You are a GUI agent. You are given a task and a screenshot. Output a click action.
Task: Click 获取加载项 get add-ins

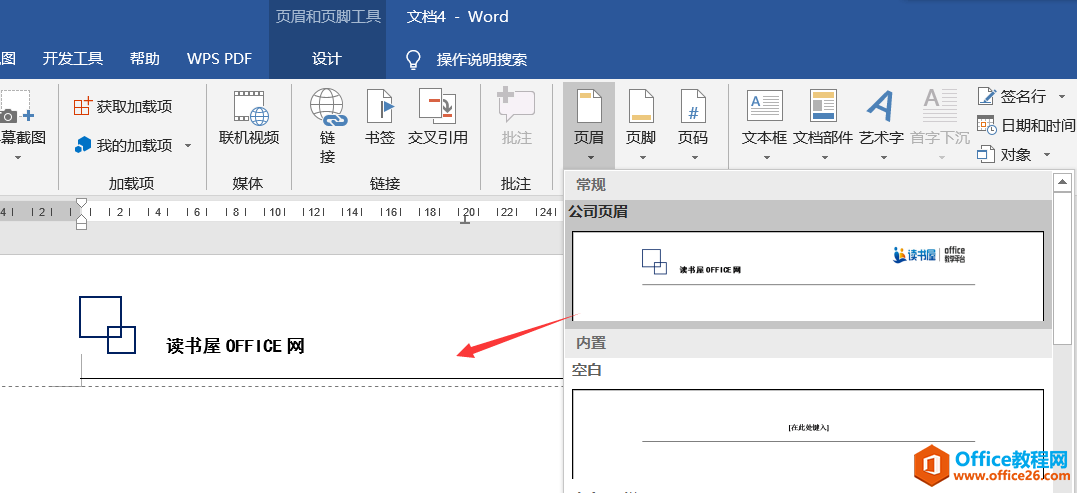[x=123, y=106]
